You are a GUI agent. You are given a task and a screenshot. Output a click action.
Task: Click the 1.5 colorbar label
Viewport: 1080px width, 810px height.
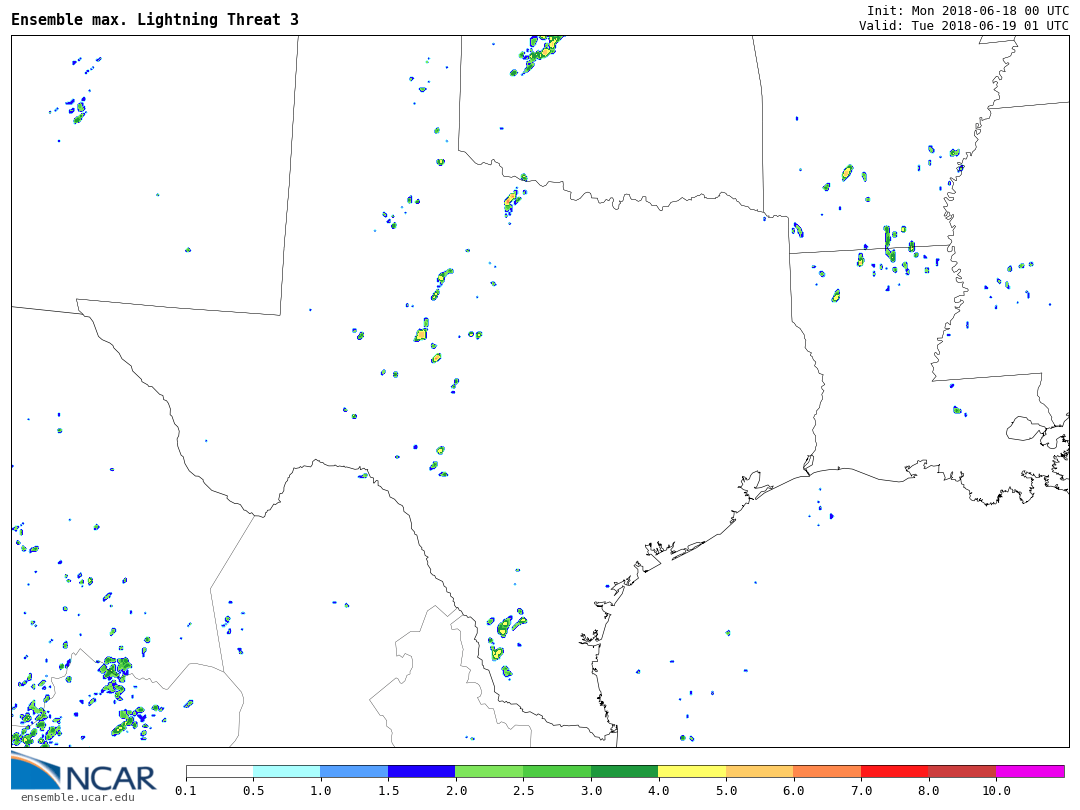tap(388, 790)
